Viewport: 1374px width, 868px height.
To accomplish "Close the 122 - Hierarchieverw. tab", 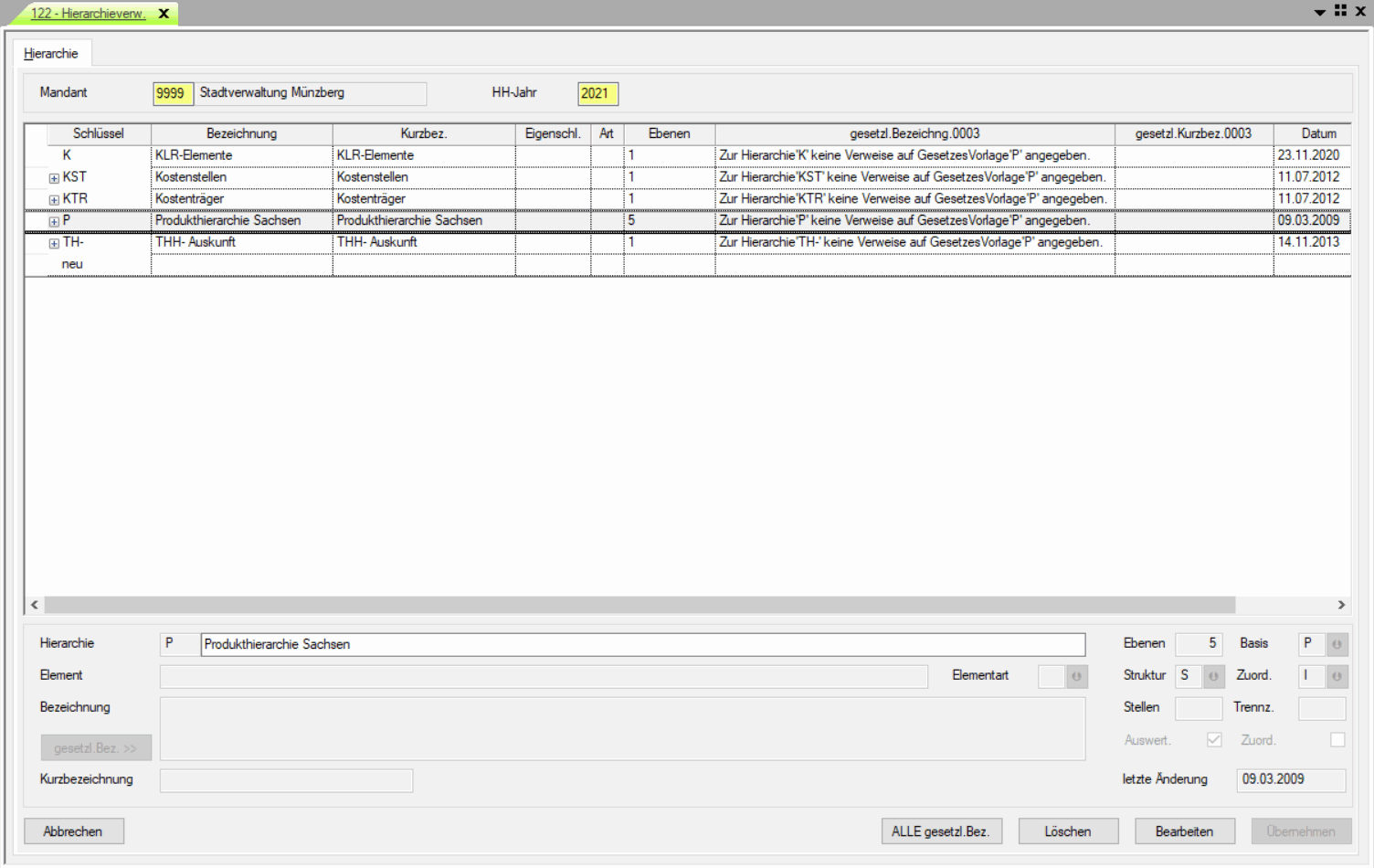I will (164, 14).
